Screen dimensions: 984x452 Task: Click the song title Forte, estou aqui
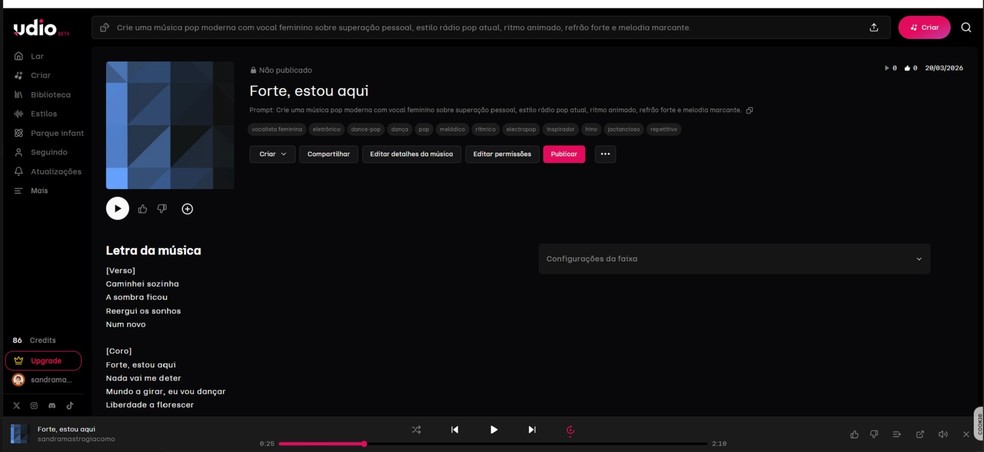click(x=309, y=91)
